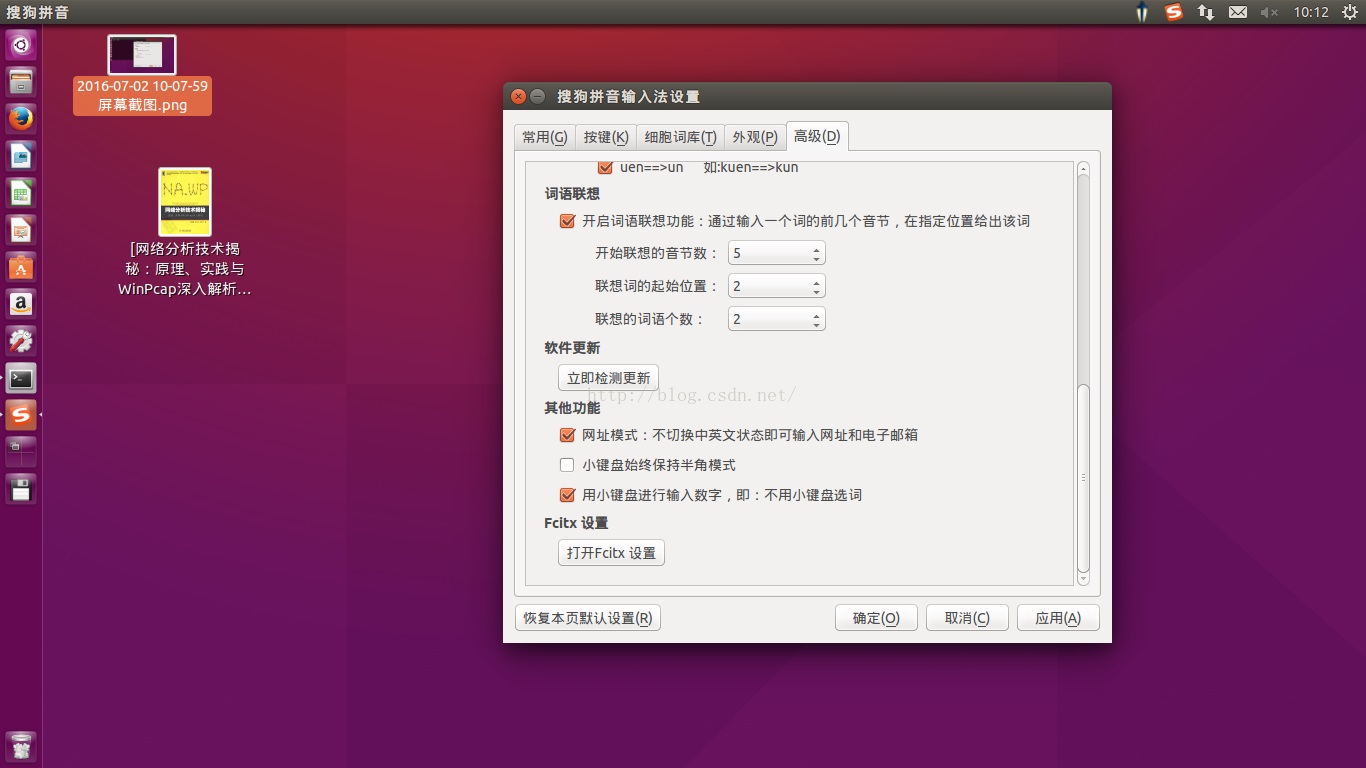Disable 开启词语联想功能 checkbox
1366x768 pixels.
(x=567, y=221)
